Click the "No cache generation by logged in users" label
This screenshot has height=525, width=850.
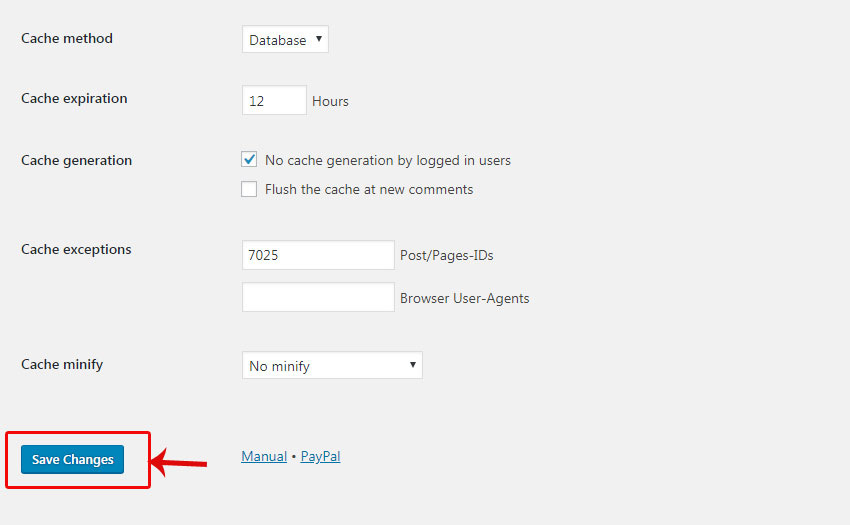tap(388, 161)
